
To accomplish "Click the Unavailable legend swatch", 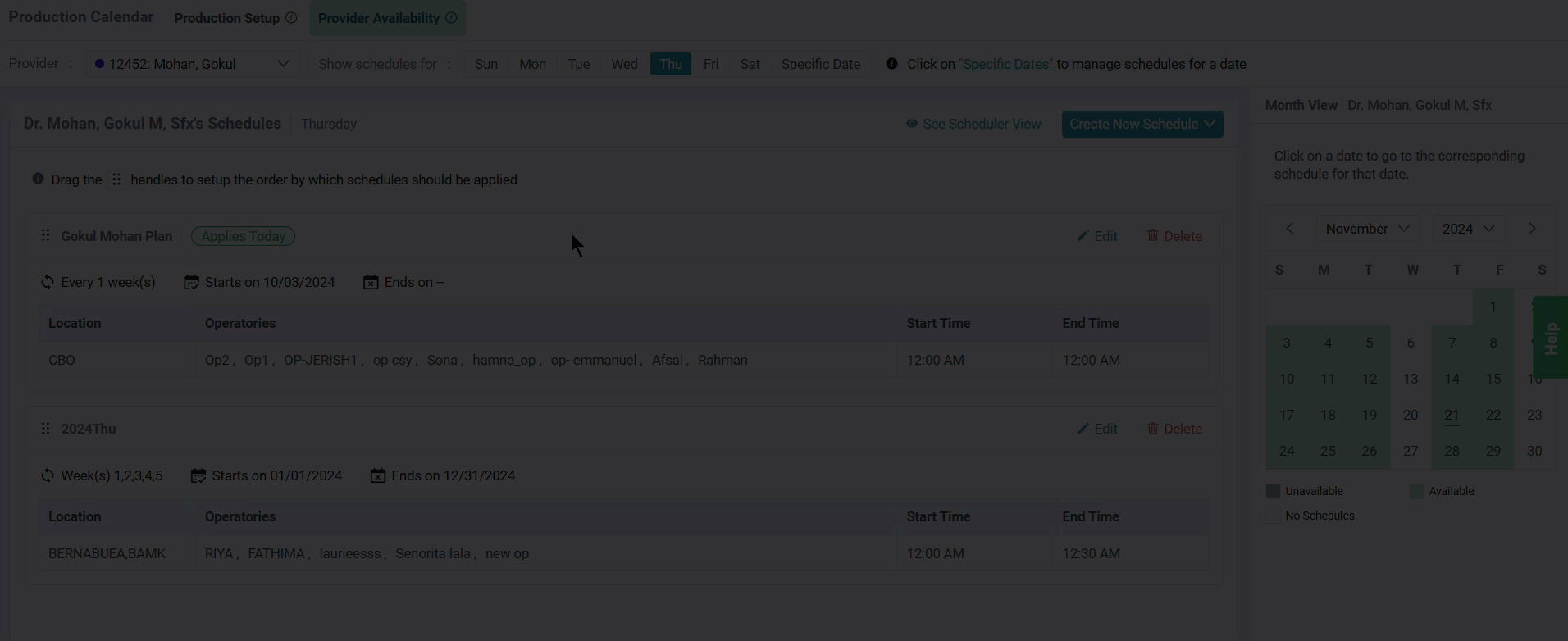I will click(1273, 491).
